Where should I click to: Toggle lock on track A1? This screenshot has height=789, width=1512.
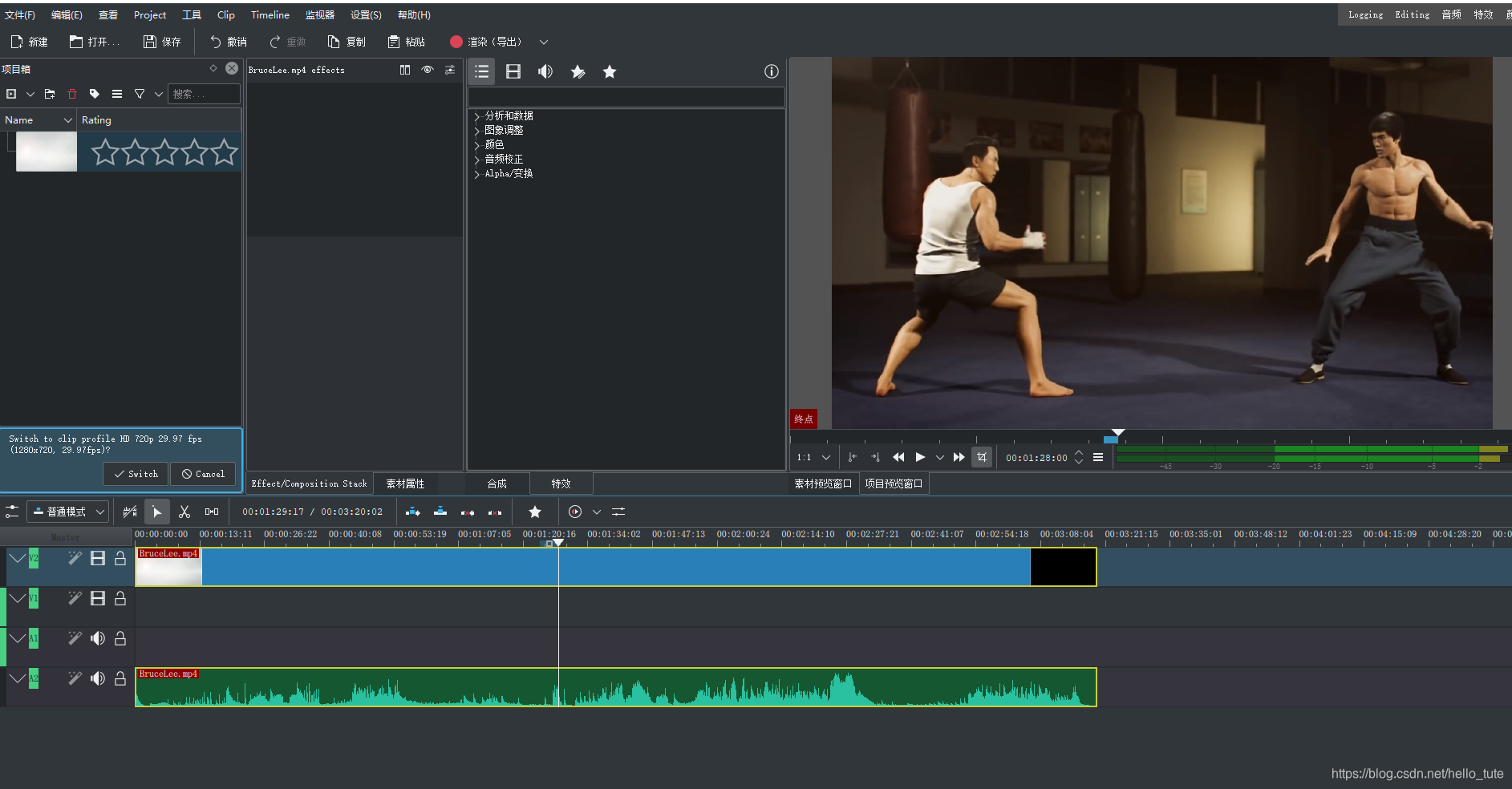pyautogui.click(x=120, y=638)
